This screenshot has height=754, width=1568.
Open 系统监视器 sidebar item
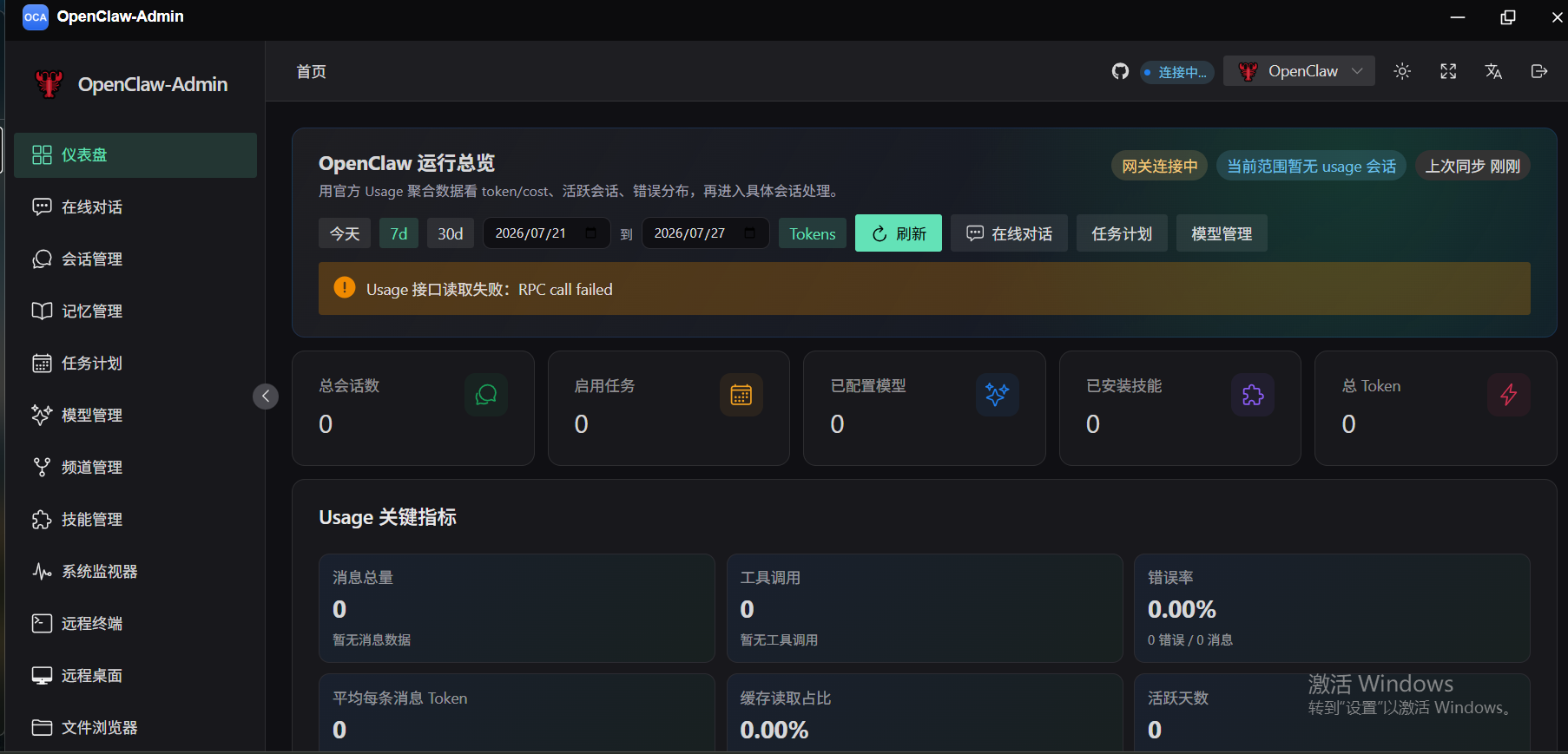coord(135,572)
